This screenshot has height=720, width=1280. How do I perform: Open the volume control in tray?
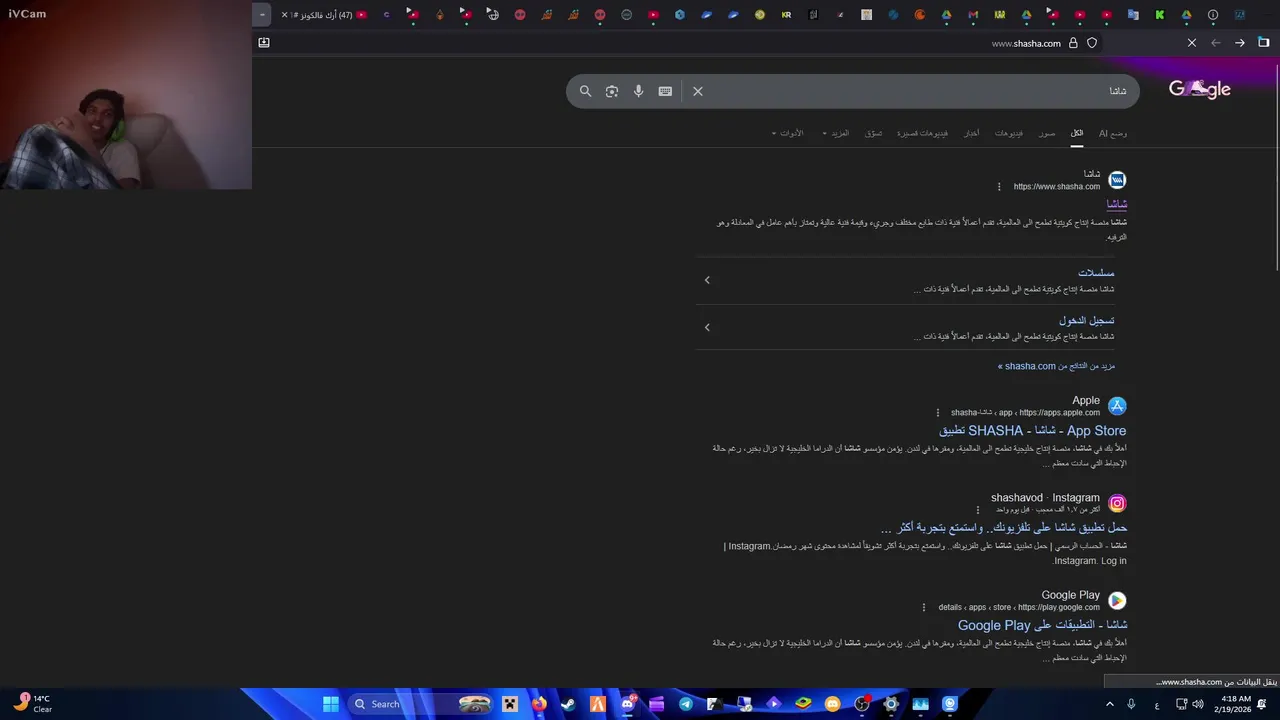pyautogui.click(x=1198, y=704)
